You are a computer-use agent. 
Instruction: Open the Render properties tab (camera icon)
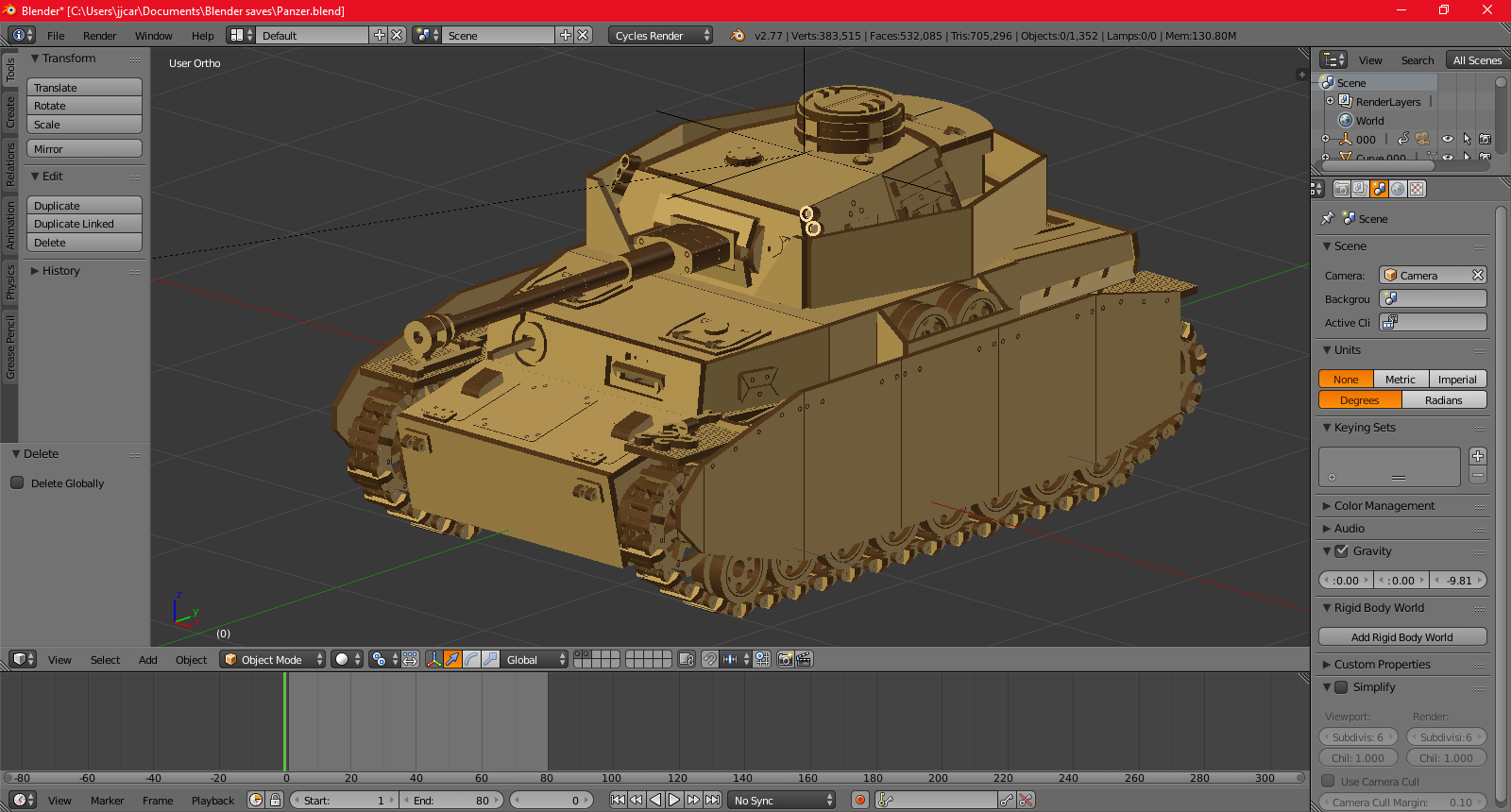tap(1342, 189)
